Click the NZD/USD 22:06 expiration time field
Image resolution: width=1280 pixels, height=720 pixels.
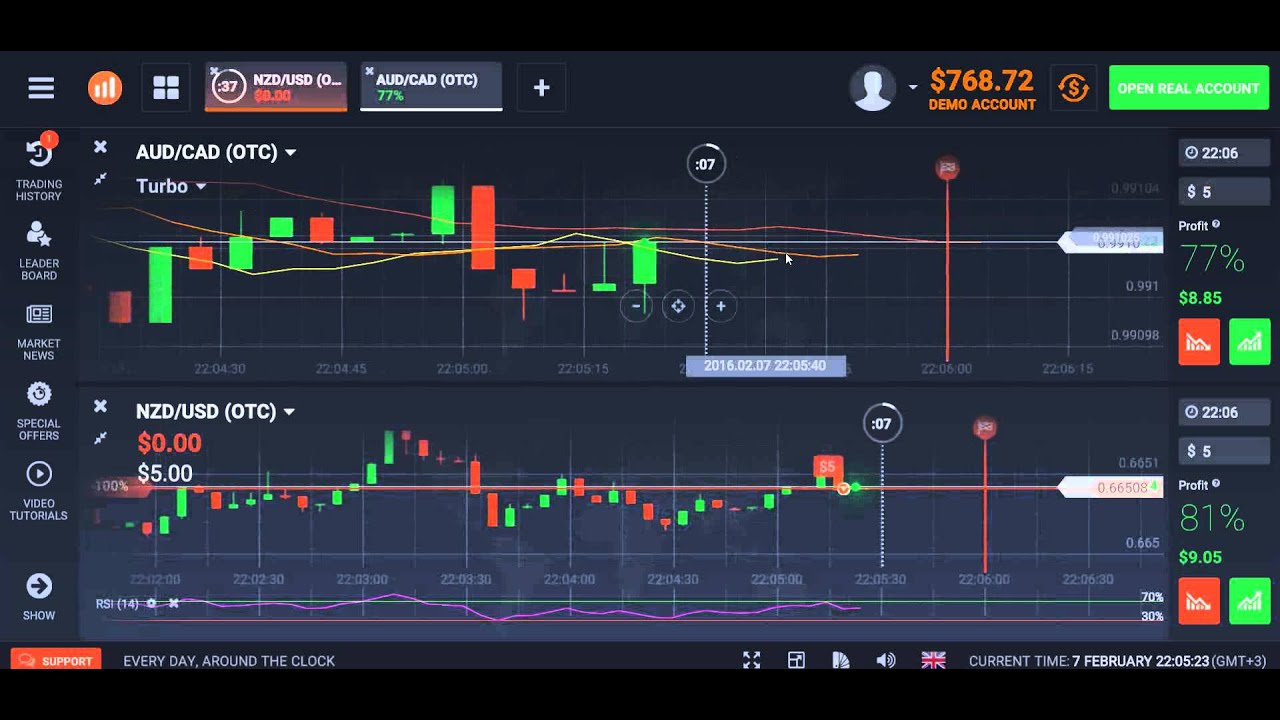point(1224,412)
